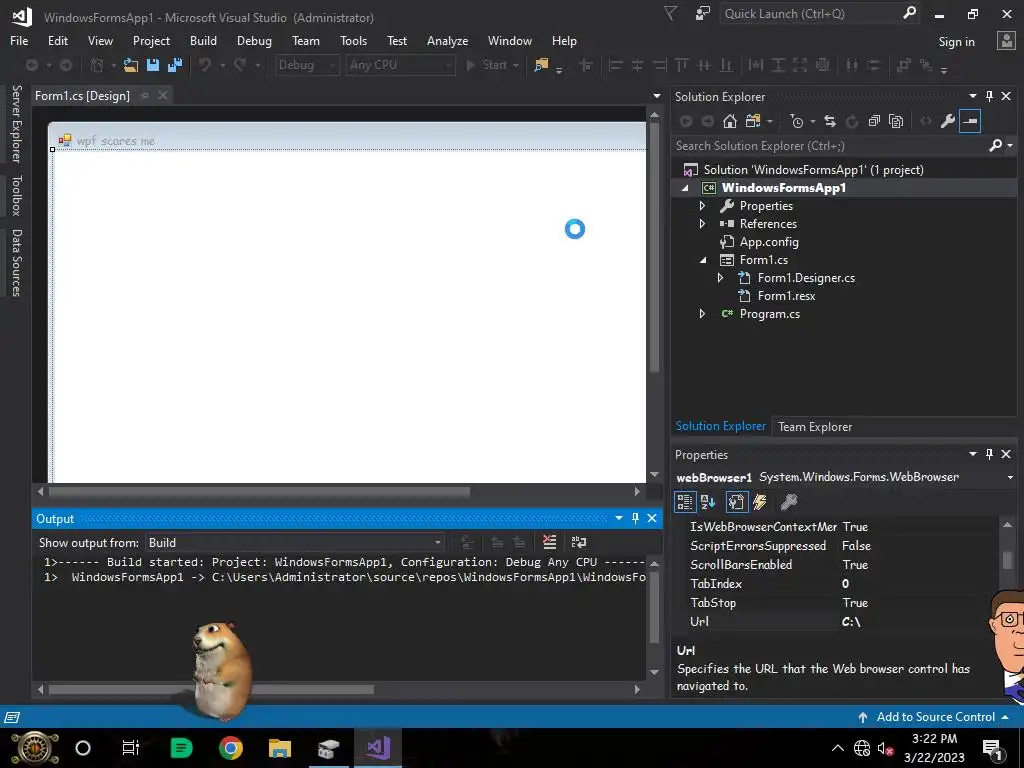Screen dimensions: 1024x768
Task: Collapse All nodes in Solution Explorer
Action: click(x=874, y=121)
